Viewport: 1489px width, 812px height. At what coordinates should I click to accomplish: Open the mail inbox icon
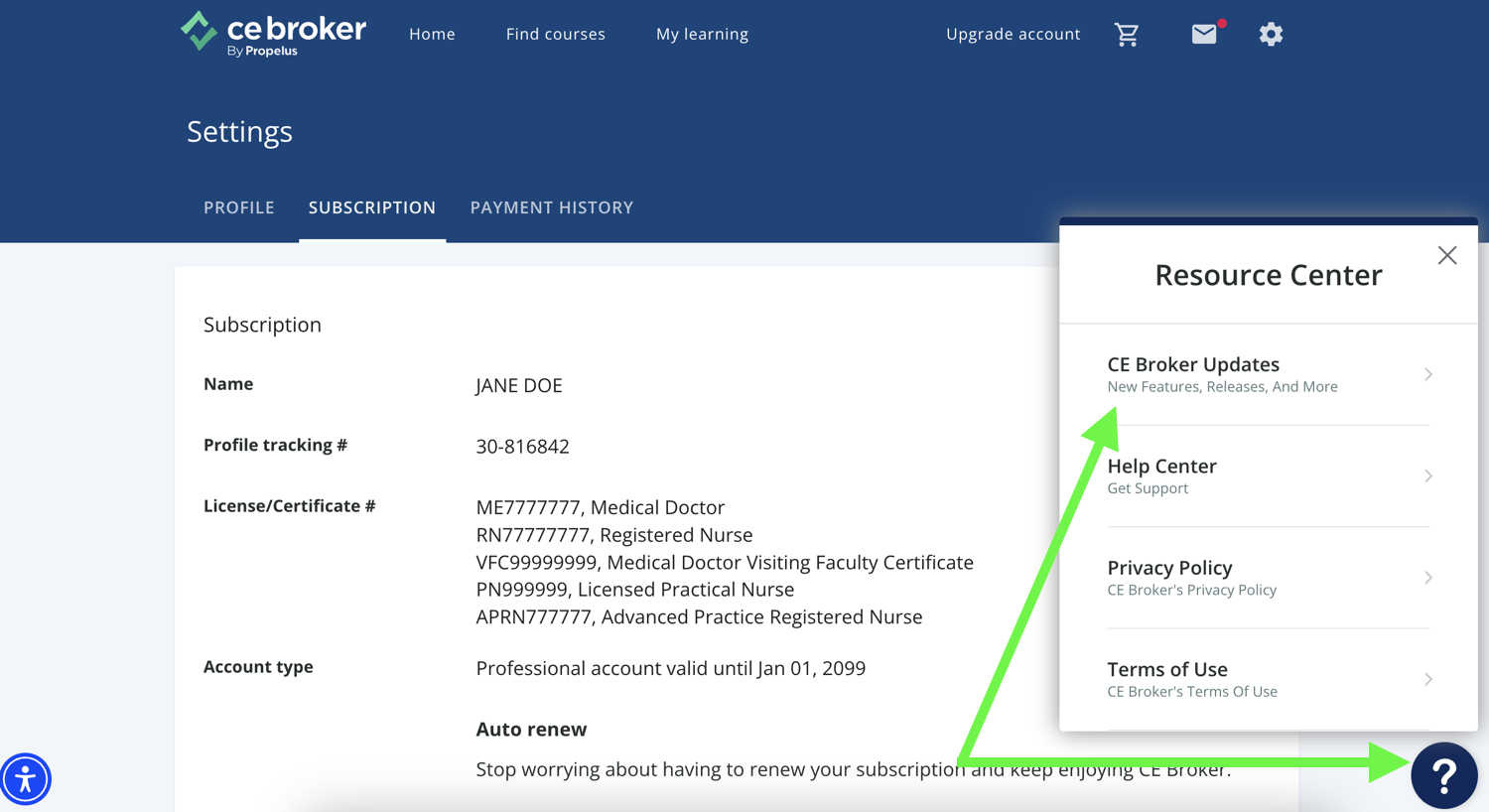click(x=1204, y=34)
